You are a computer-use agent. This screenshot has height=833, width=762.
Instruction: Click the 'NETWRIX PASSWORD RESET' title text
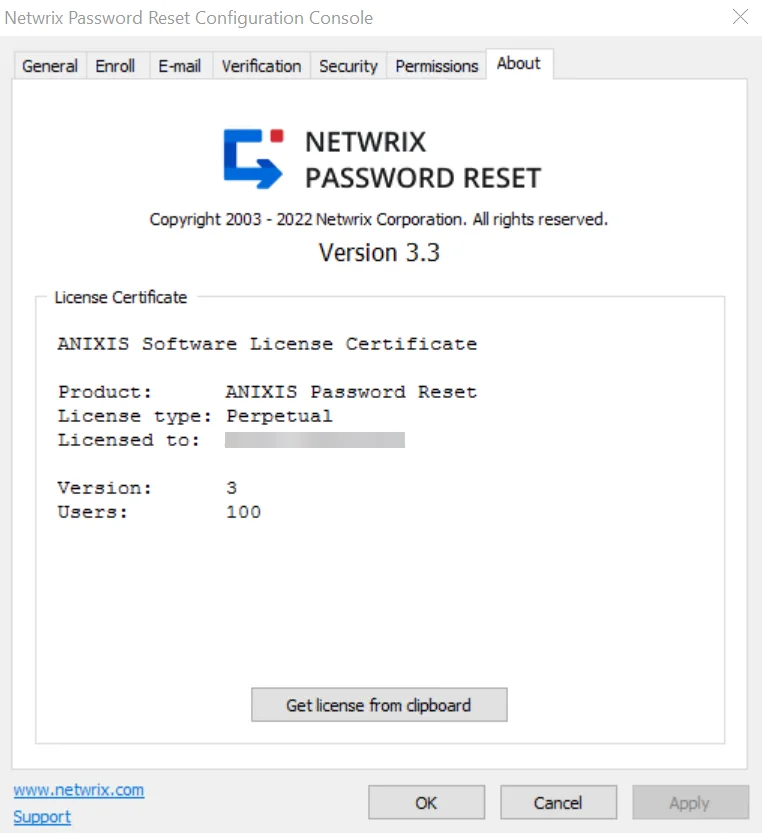point(423,160)
